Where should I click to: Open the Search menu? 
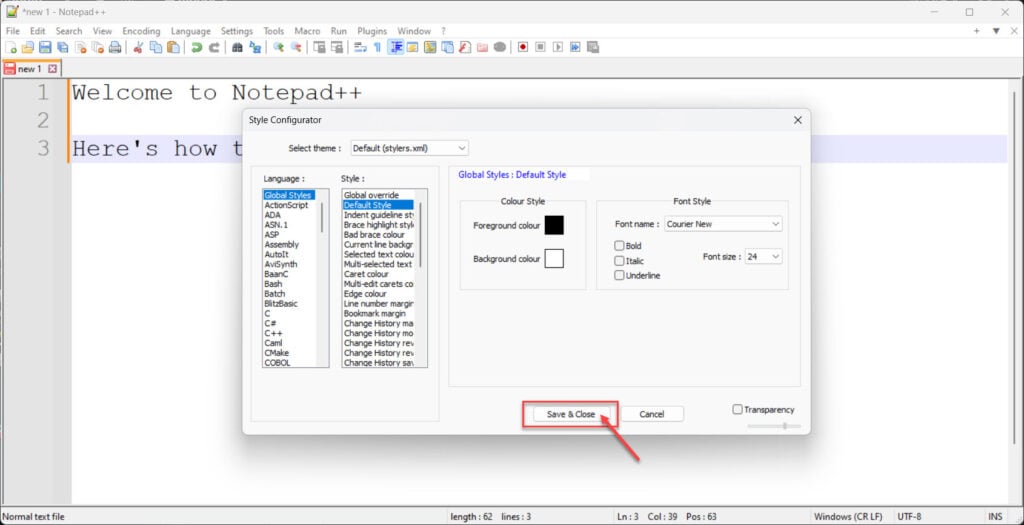coord(69,31)
